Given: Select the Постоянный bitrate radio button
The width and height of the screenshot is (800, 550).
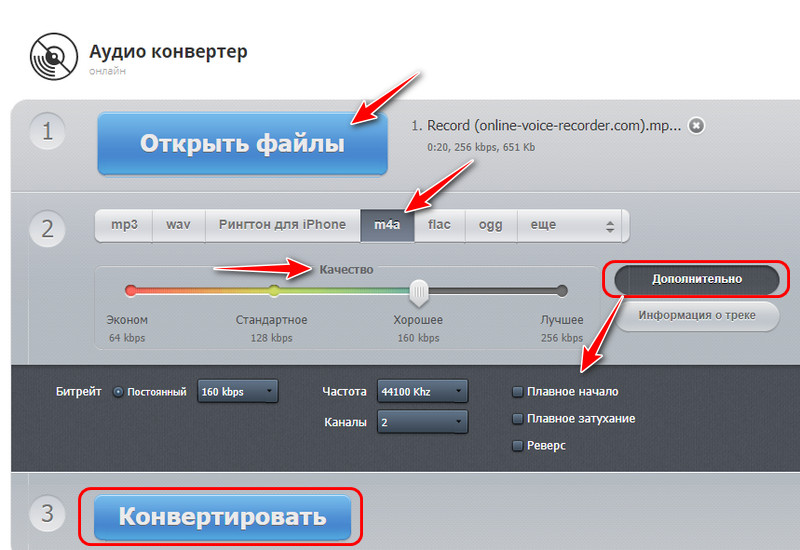Looking at the screenshot, I should [x=118, y=392].
